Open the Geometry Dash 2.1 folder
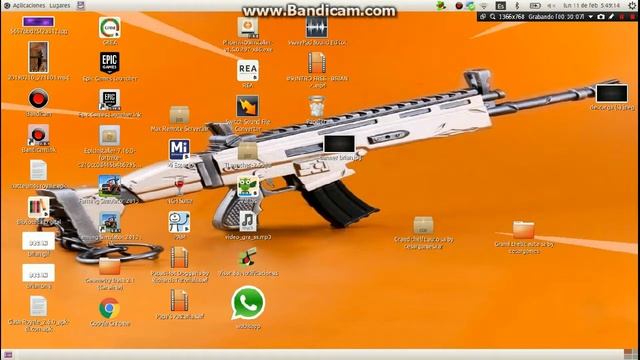Image resolution: width=640 pixels, height=360 pixels. point(109,266)
